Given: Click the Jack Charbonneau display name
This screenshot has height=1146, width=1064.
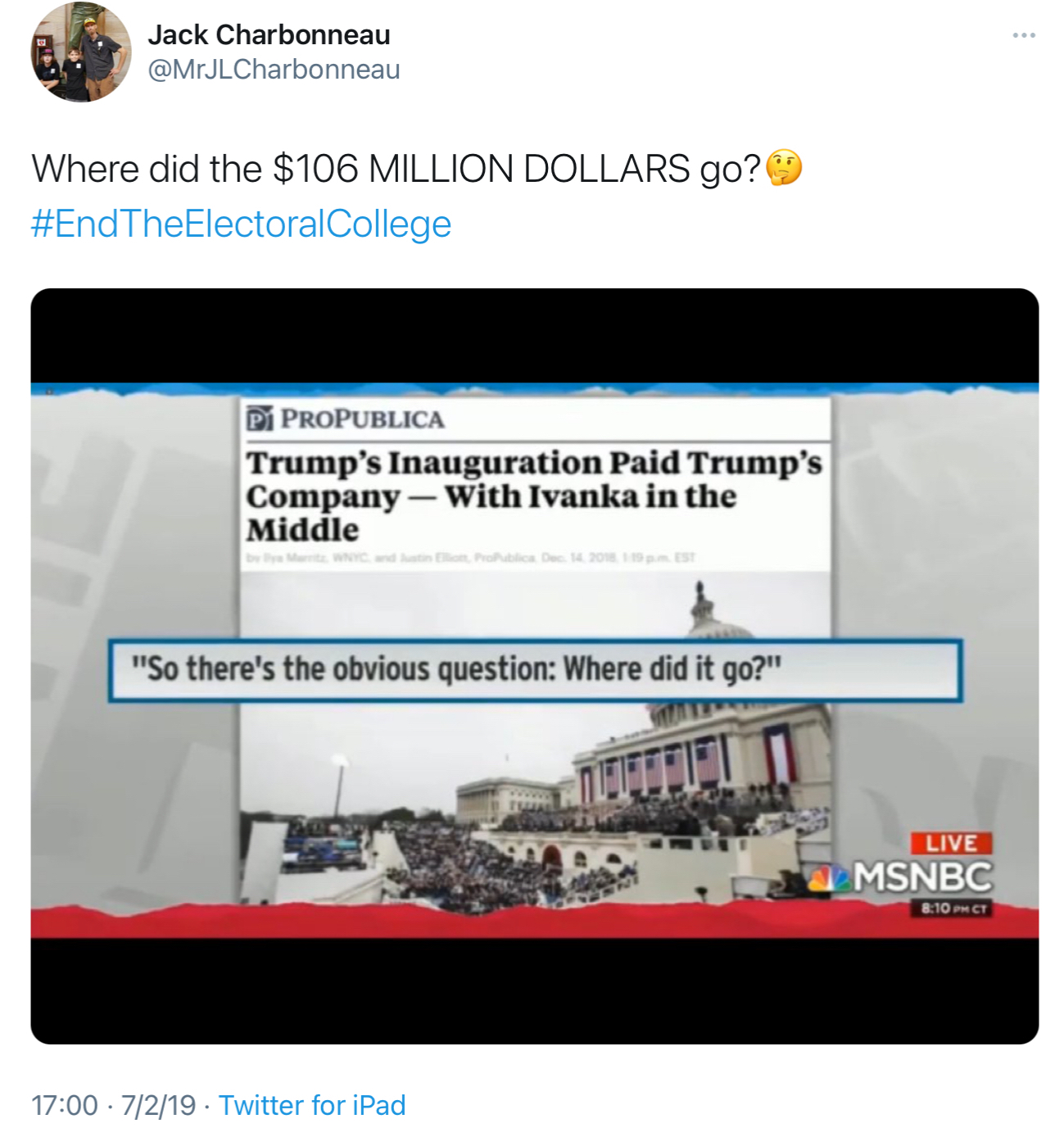Looking at the screenshot, I should pyautogui.click(x=269, y=35).
